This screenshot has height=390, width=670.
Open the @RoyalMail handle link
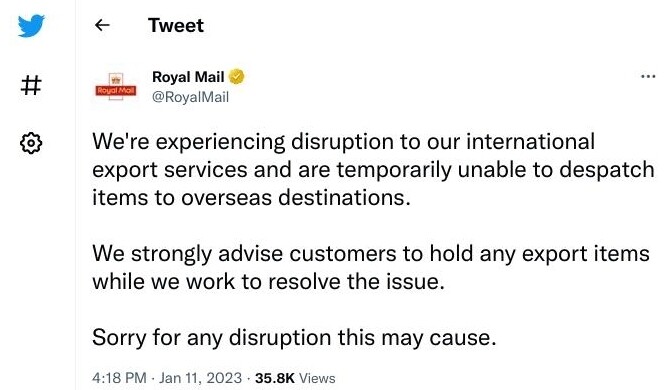coord(191,97)
